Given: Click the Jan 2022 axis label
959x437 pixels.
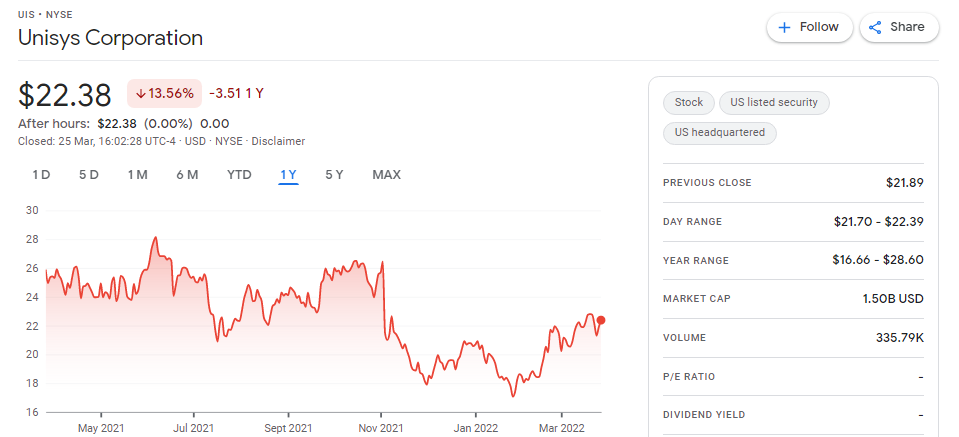Looking at the screenshot, I should (x=475, y=428).
